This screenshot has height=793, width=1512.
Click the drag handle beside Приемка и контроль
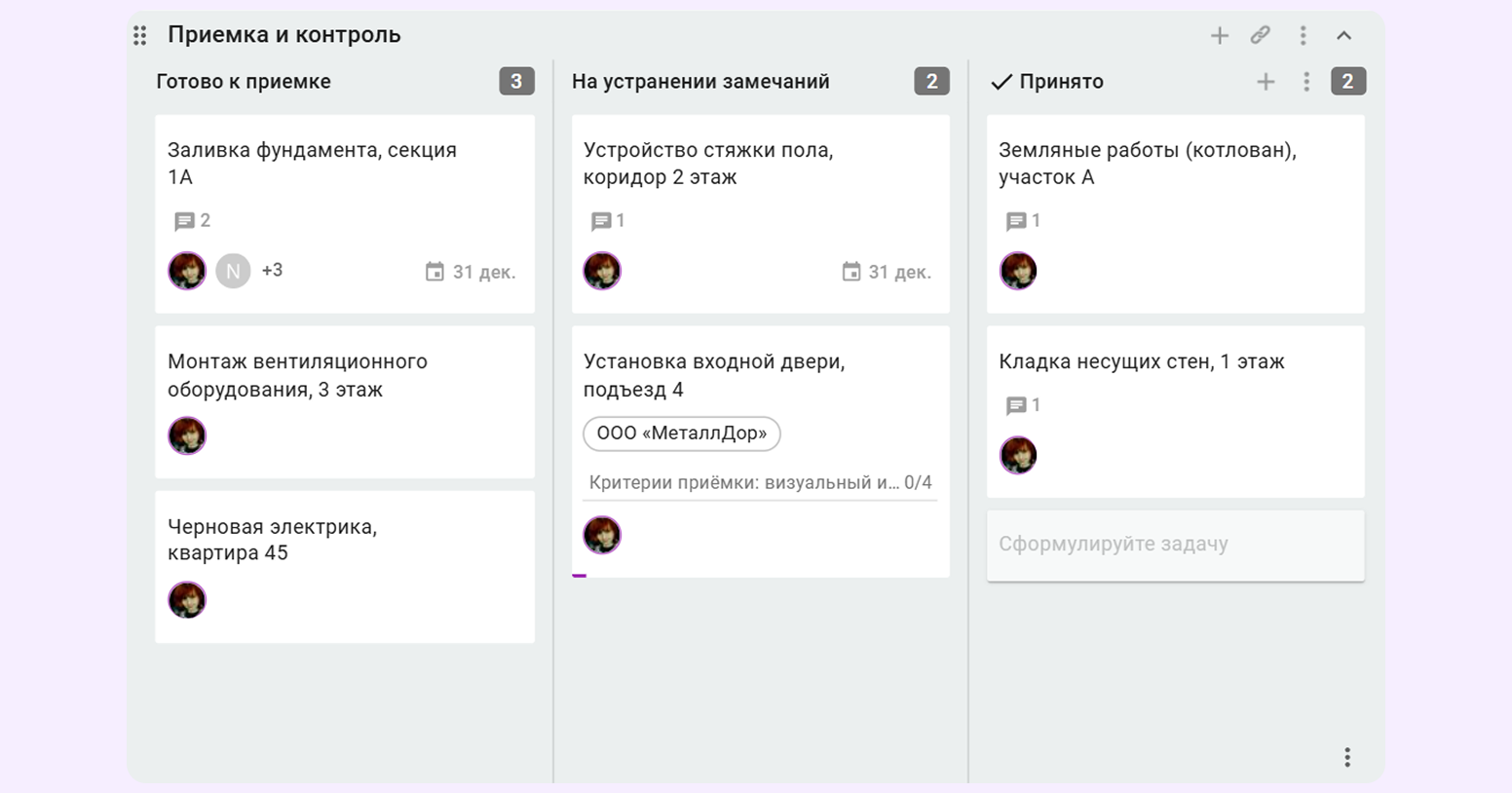tap(140, 36)
